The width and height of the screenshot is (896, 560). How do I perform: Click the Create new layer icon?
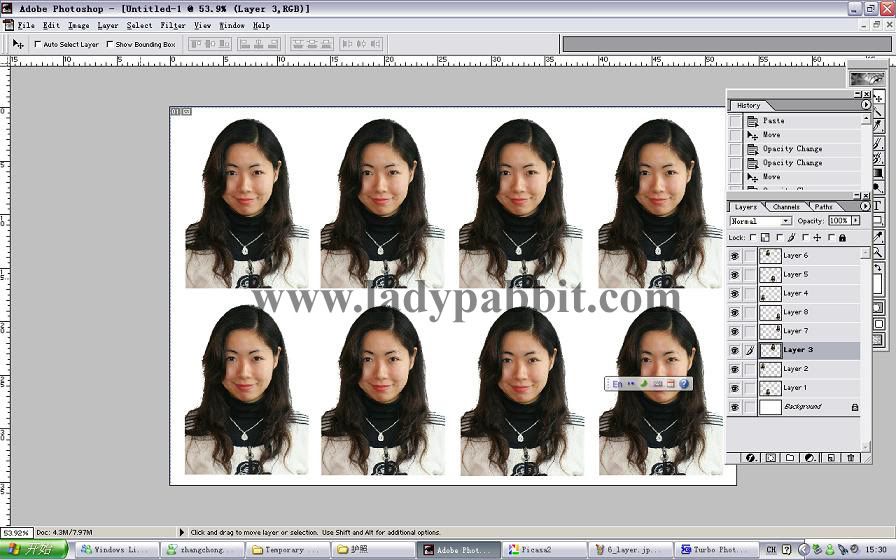[x=831, y=458]
